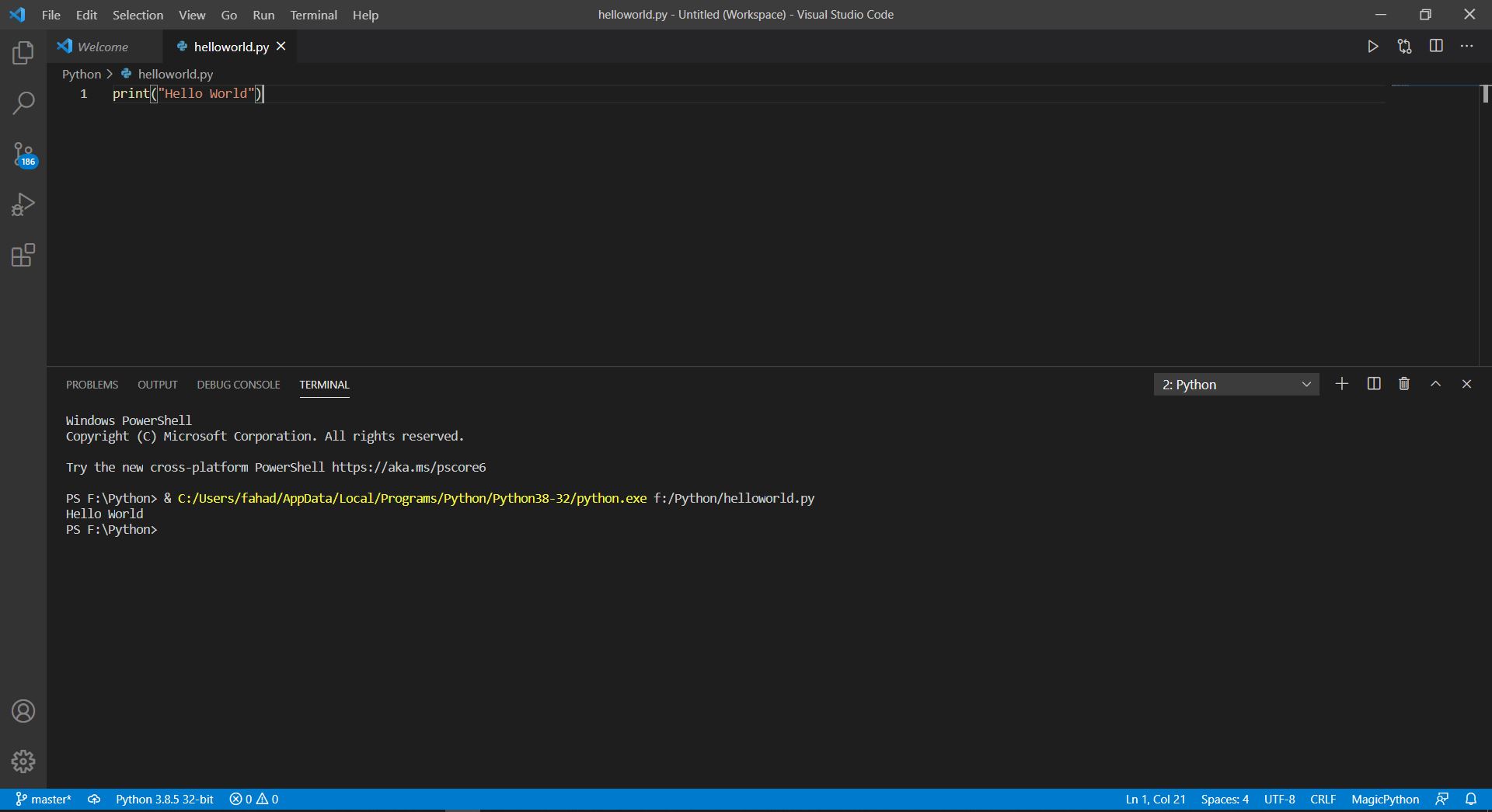Viewport: 1492px width, 812px height.
Task: Click the master* git branch indicator
Action: (x=44, y=800)
